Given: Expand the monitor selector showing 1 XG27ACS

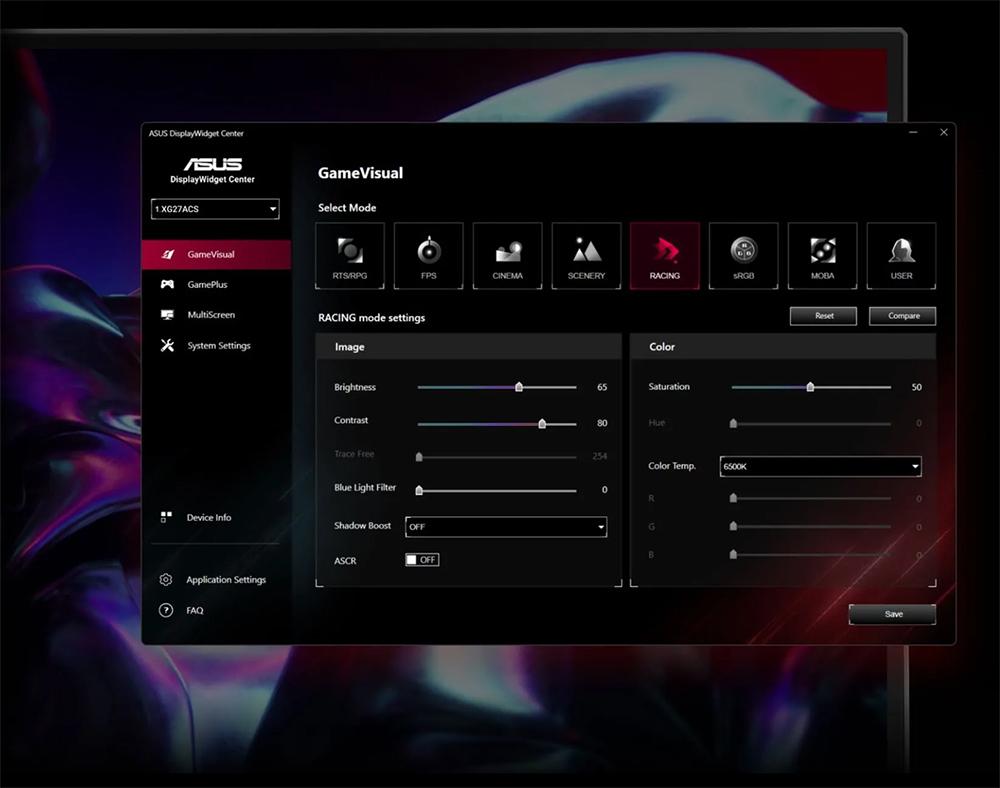Looking at the screenshot, I should pos(214,209).
